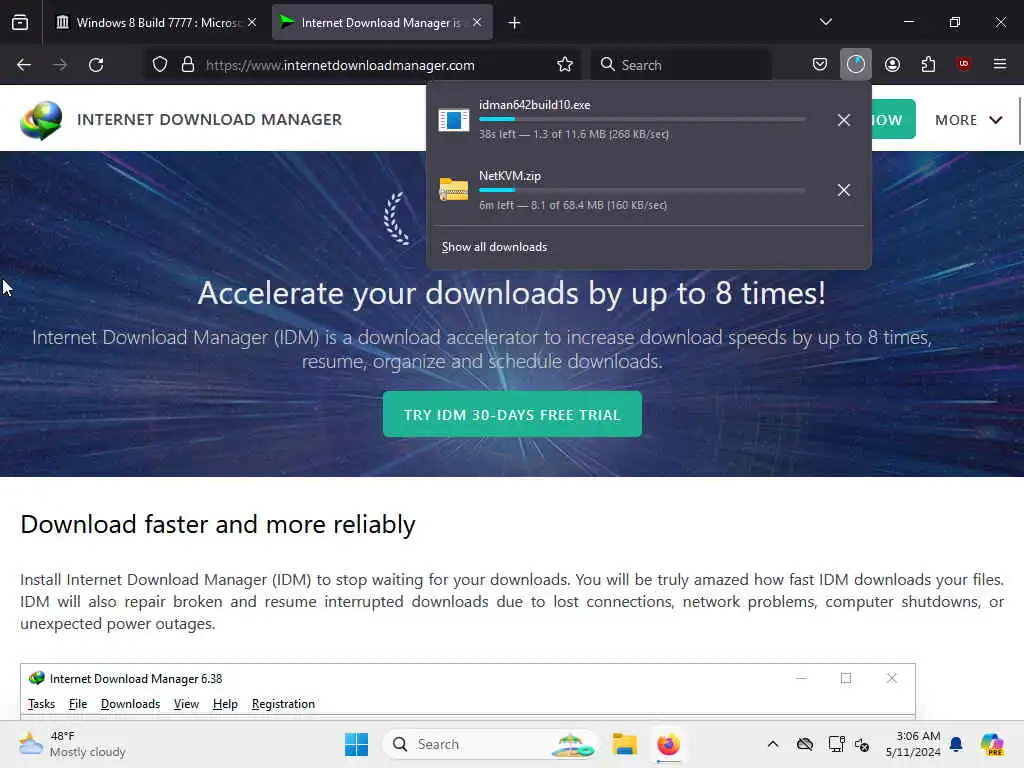Open the Extensions puzzle icon
This screenshot has width=1024, height=768.
click(928, 65)
